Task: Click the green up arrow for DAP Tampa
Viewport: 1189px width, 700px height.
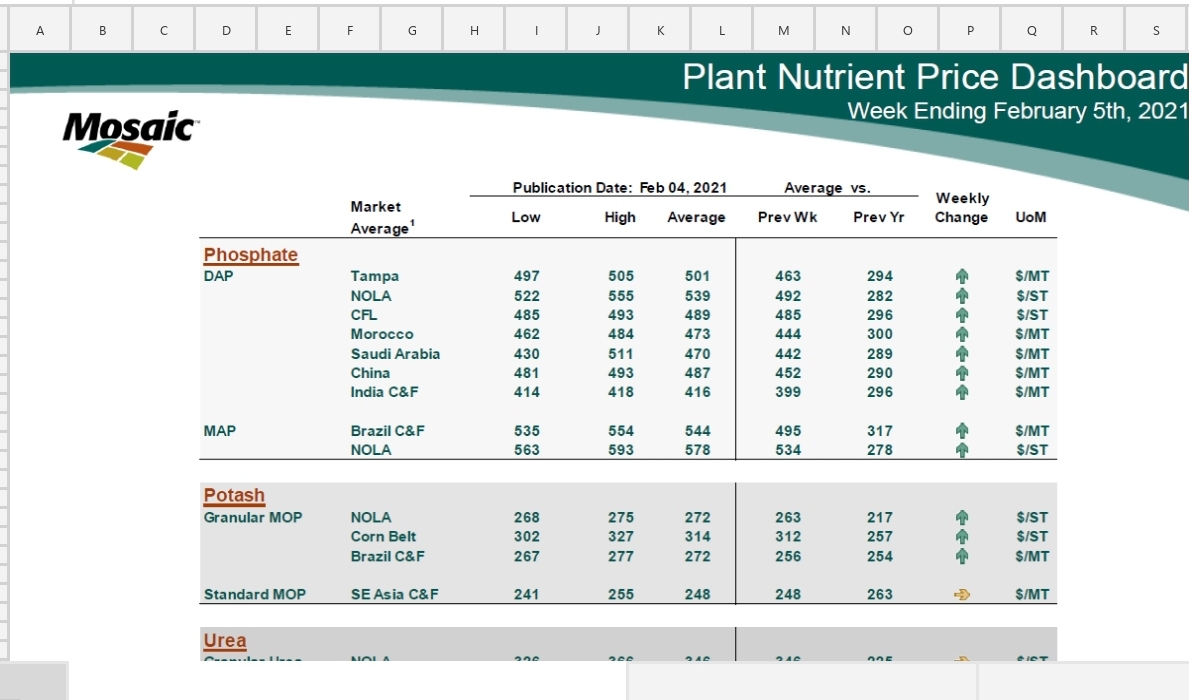Action: pos(962,276)
